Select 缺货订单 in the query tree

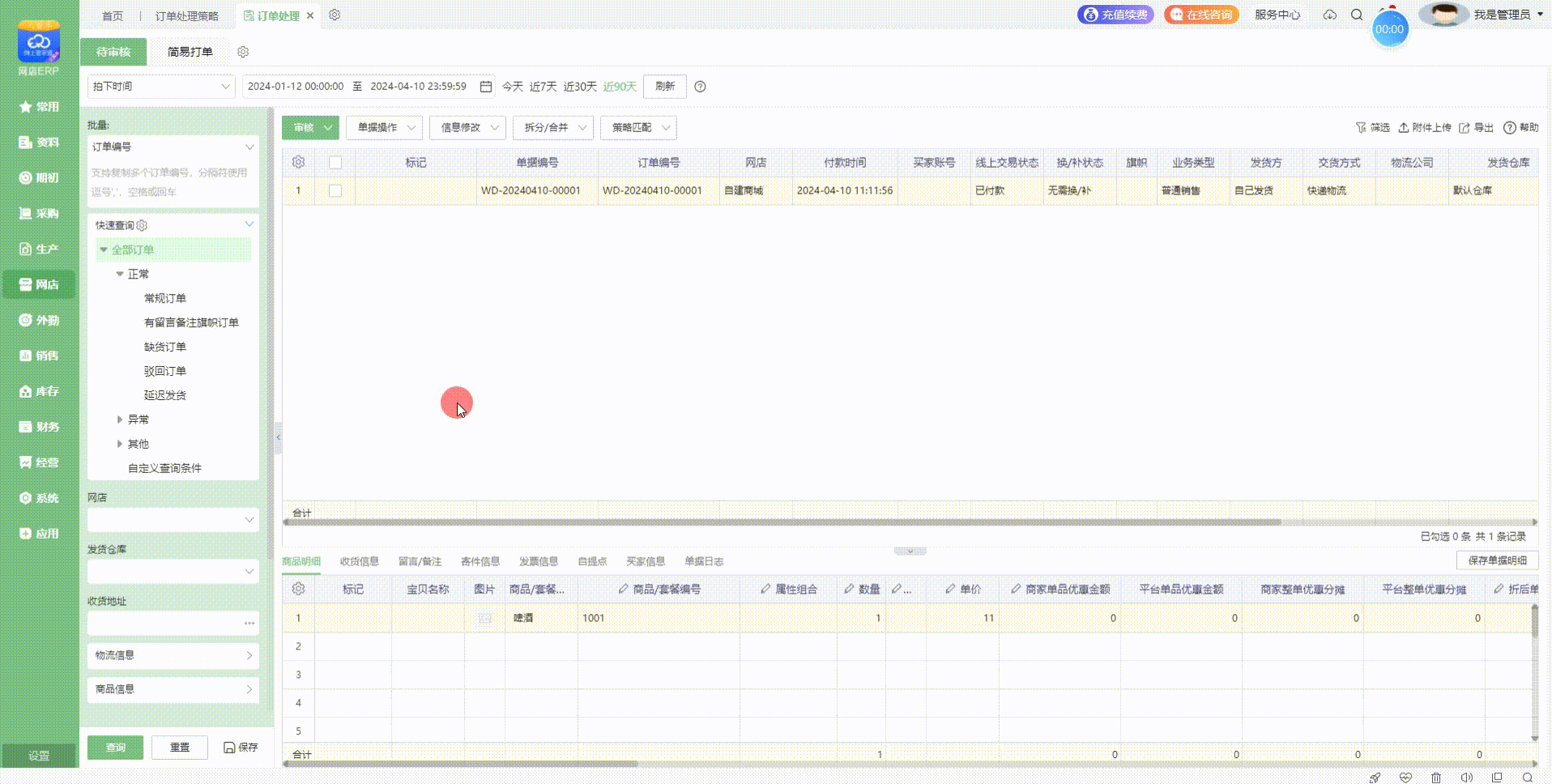[165, 347]
